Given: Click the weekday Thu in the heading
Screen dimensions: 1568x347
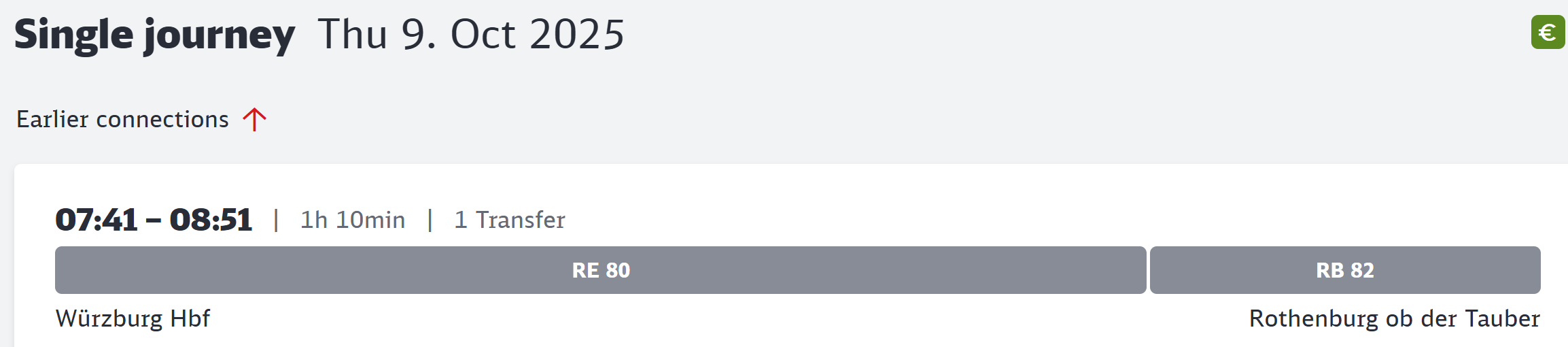Looking at the screenshot, I should [353, 34].
